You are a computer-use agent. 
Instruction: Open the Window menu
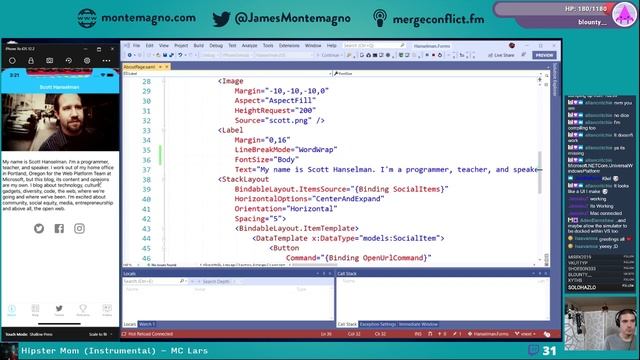point(313,46)
